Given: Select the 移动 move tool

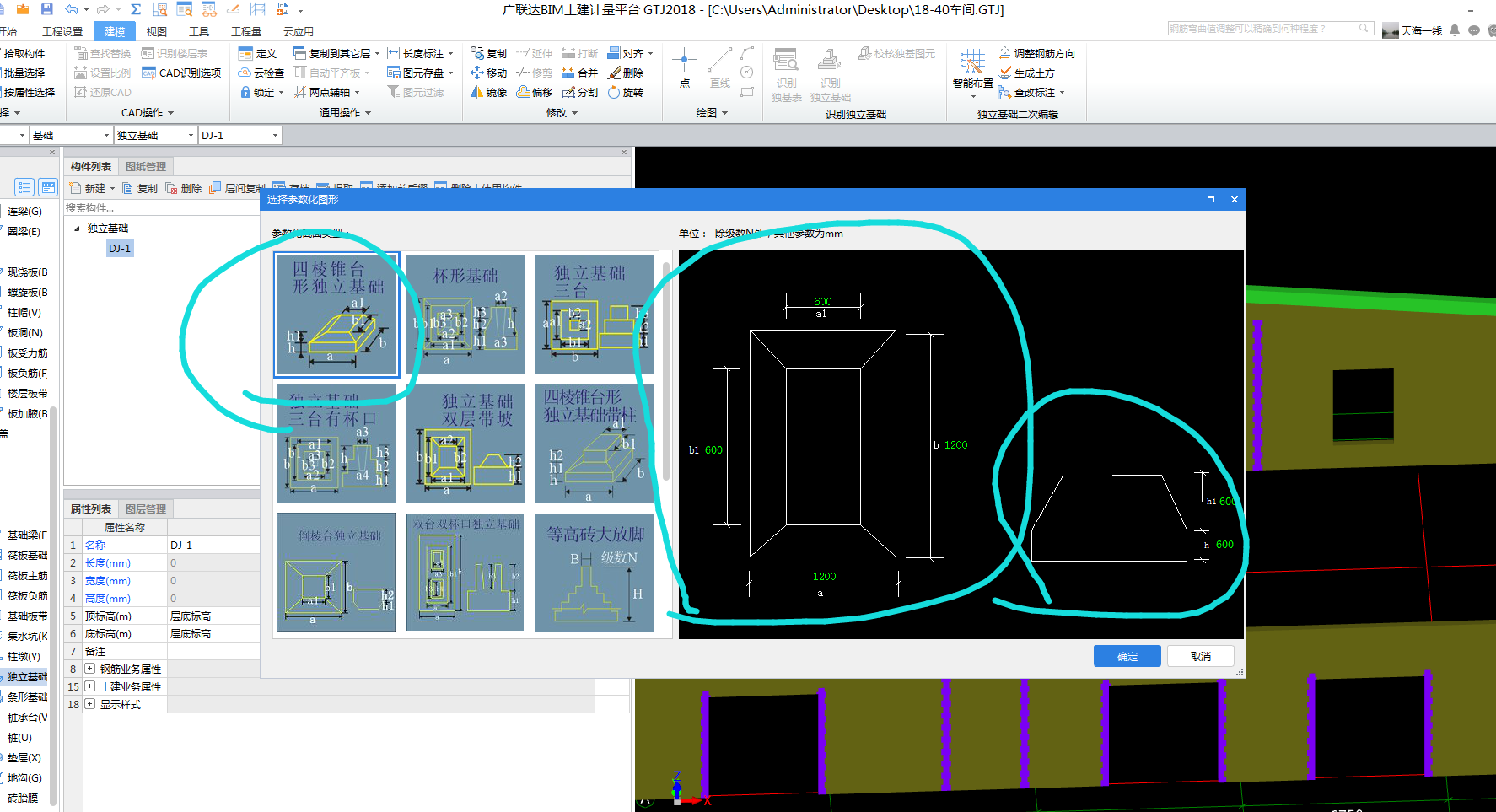Looking at the screenshot, I should pyautogui.click(x=489, y=73).
